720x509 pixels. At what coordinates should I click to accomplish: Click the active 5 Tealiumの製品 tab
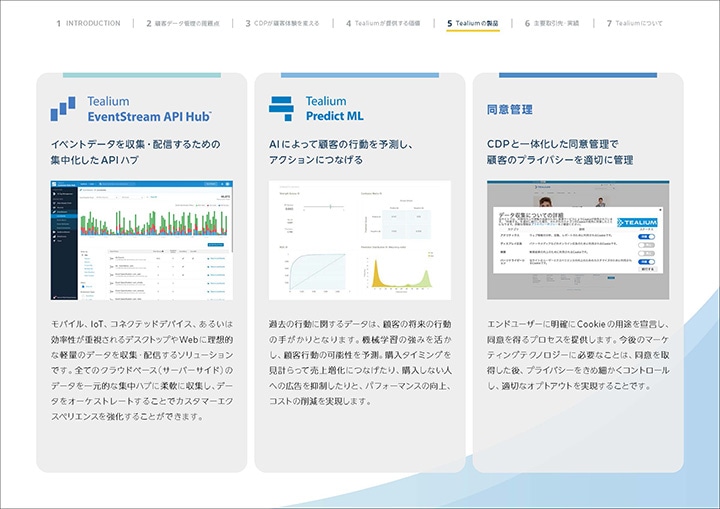tap(473, 23)
